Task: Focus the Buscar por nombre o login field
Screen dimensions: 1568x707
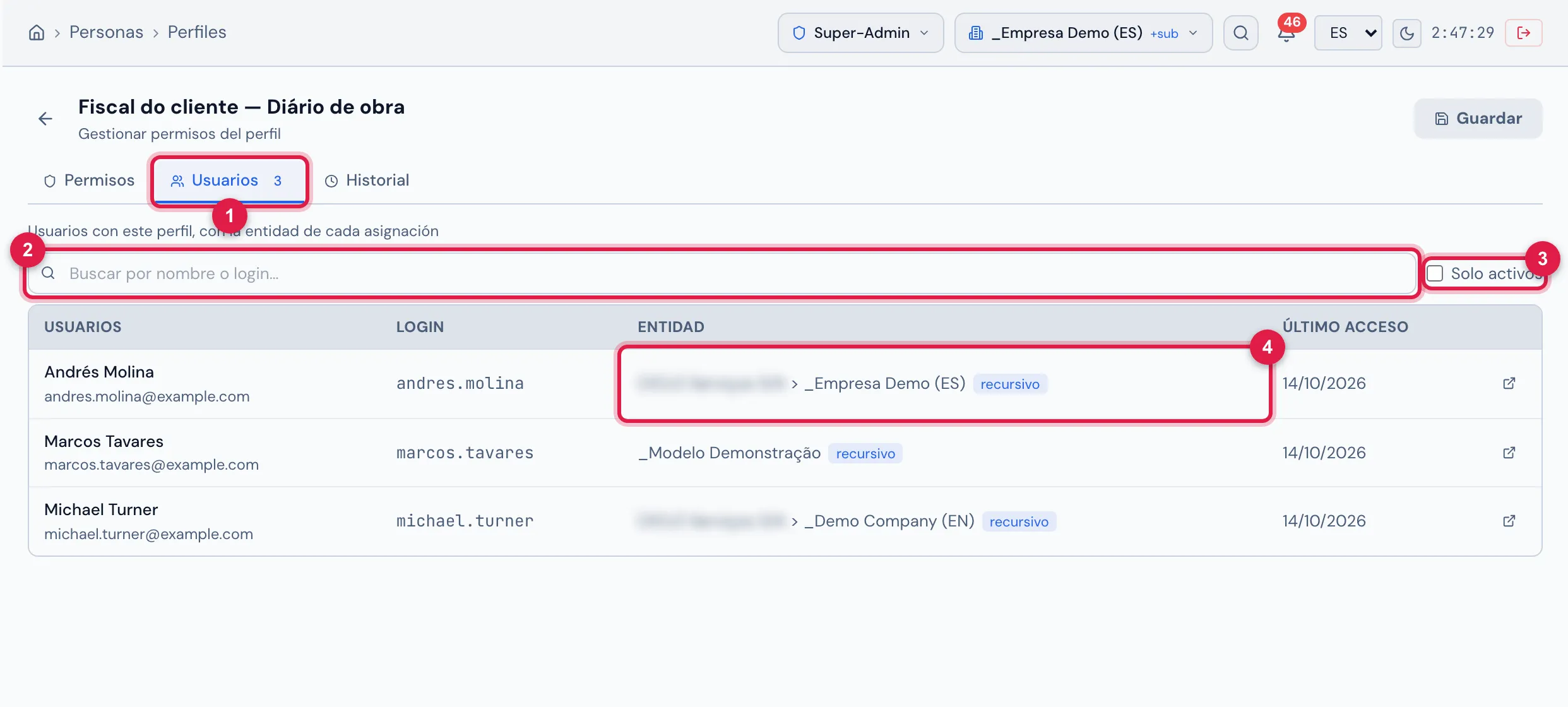Action: (723, 273)
